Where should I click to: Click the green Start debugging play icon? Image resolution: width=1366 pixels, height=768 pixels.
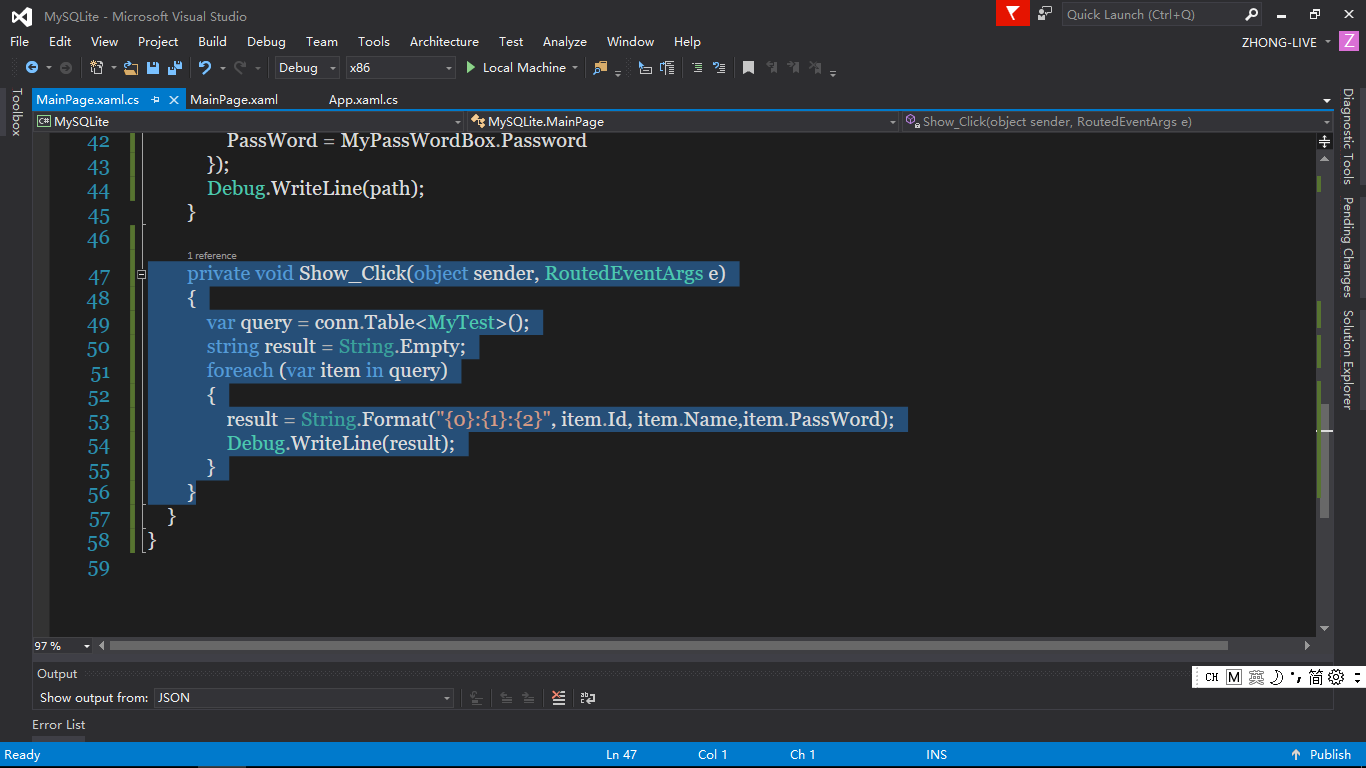pyautogui.click(x=471, y=68)
